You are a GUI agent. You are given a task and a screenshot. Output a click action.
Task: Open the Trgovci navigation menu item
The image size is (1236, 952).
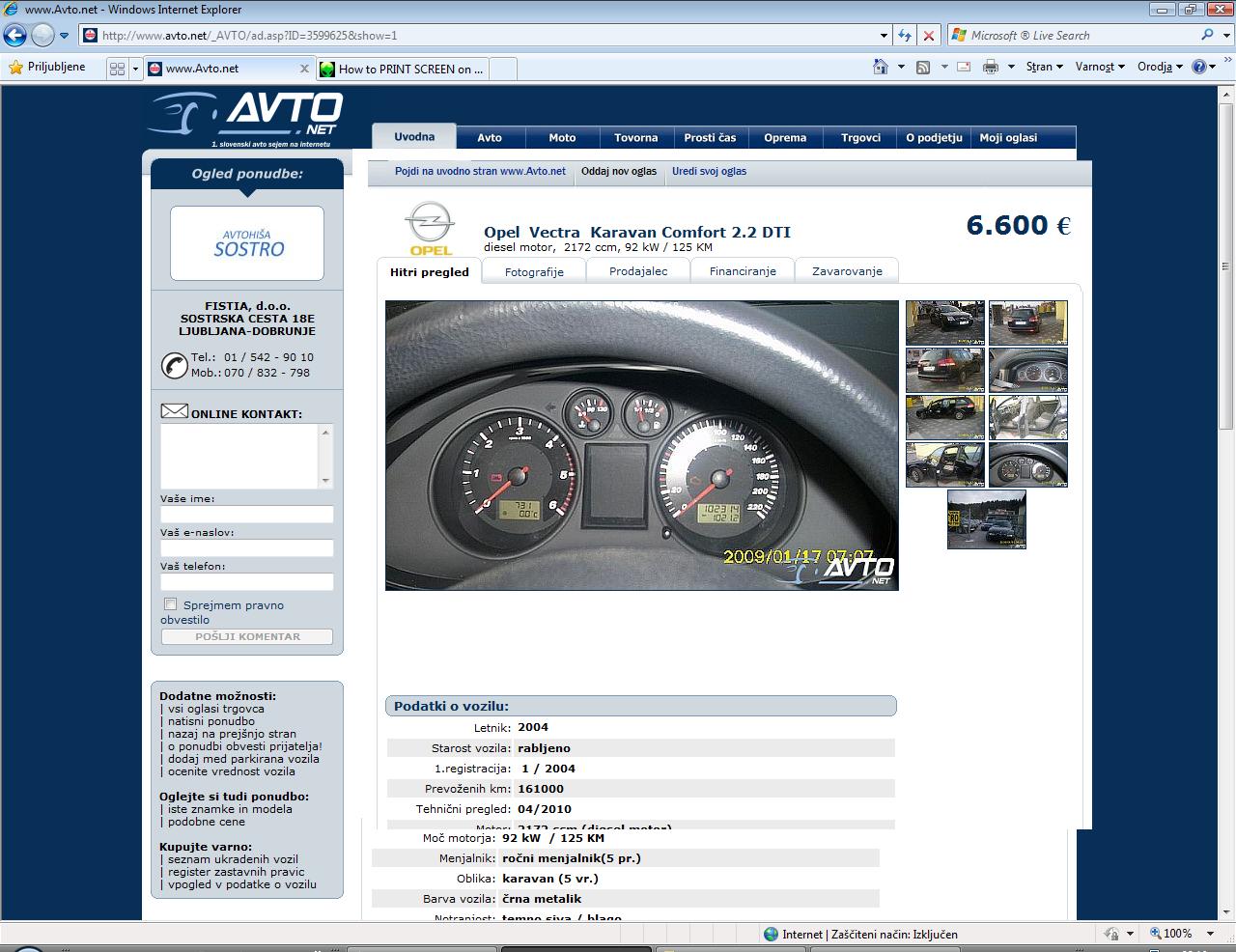tap(860, 138)
